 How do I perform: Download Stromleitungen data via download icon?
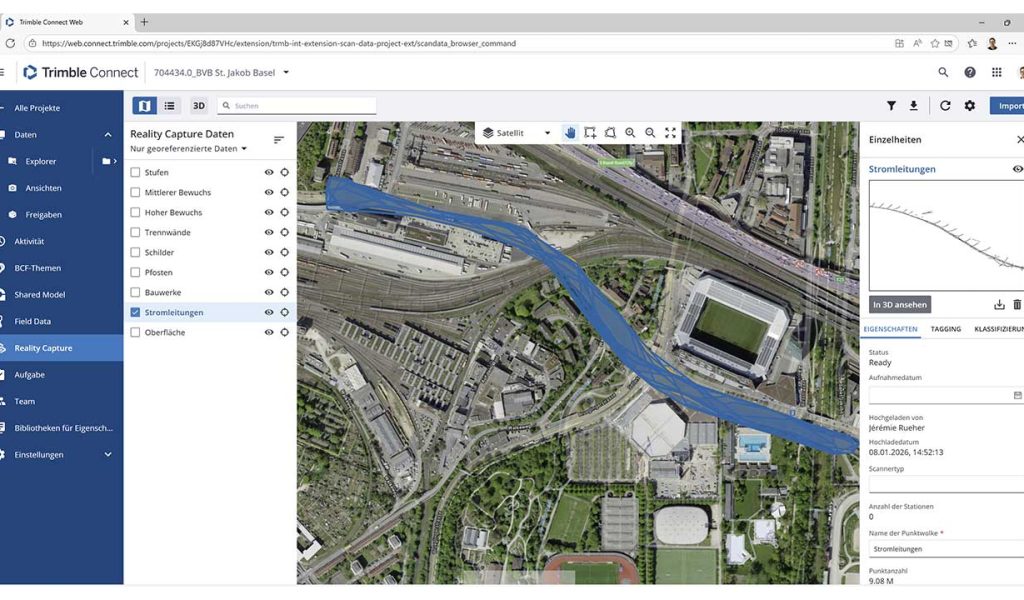tap(999, 304)
